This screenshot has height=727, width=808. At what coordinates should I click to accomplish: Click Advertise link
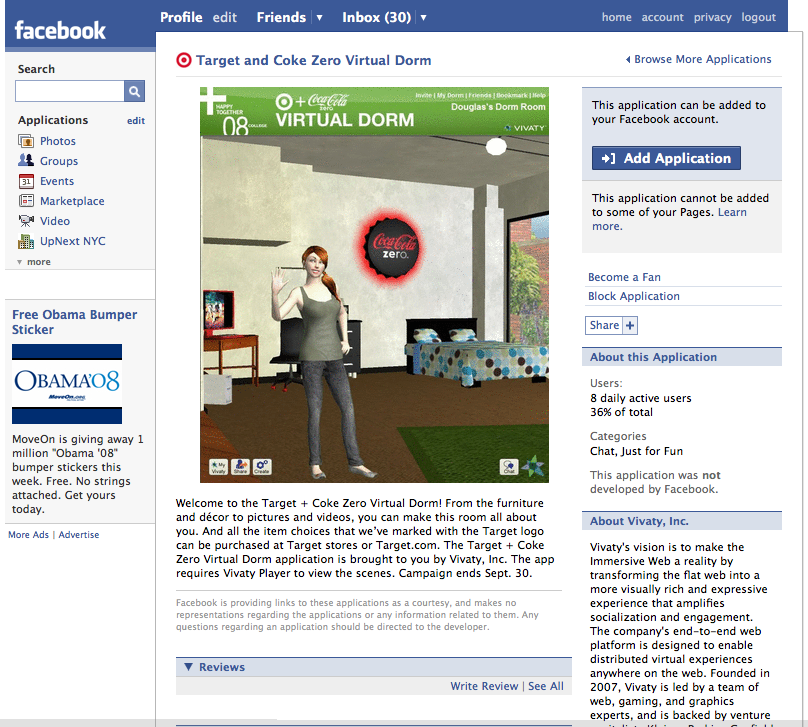point(79,535)
